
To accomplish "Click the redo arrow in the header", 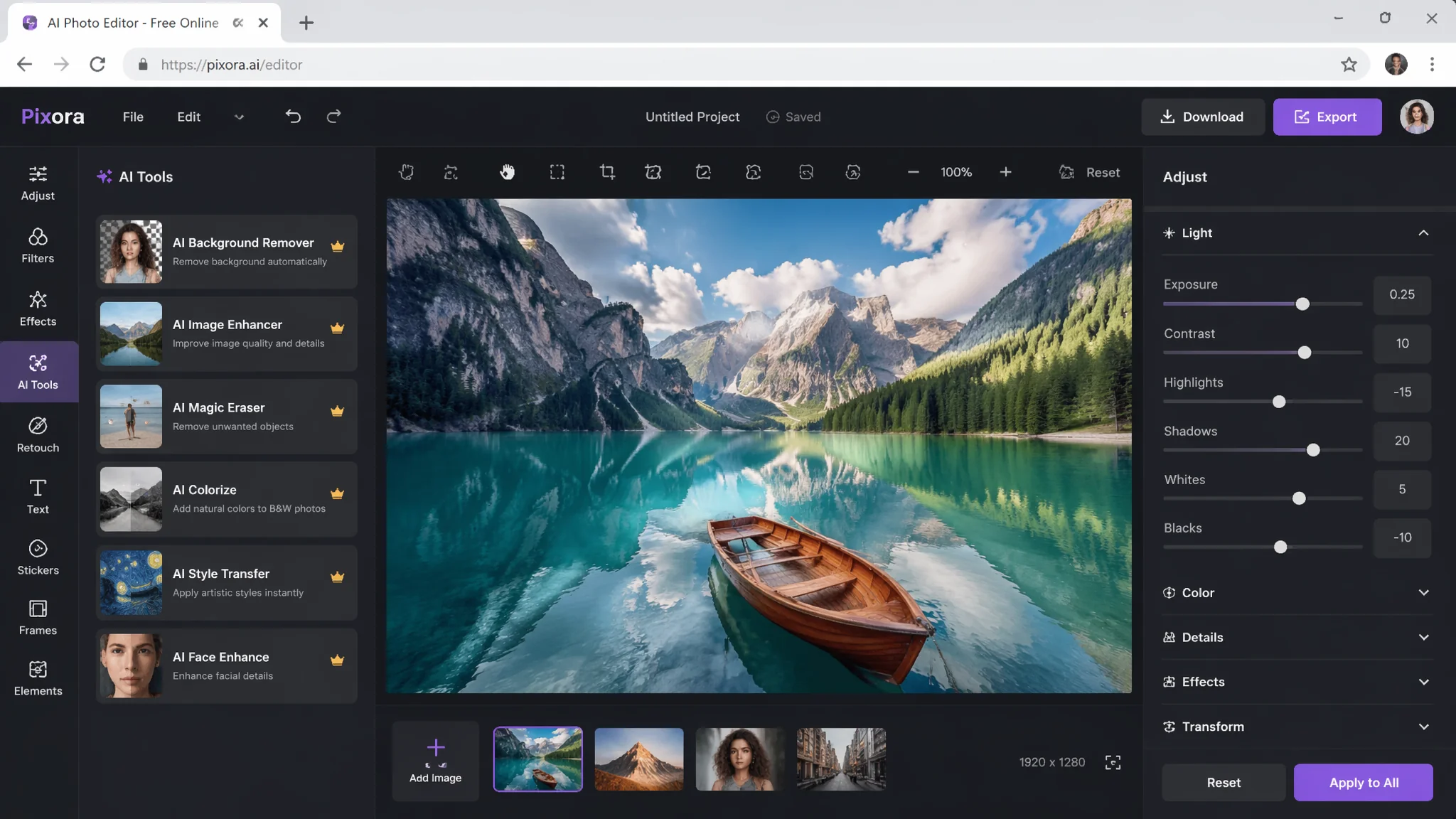I will [x=333, y=116].
